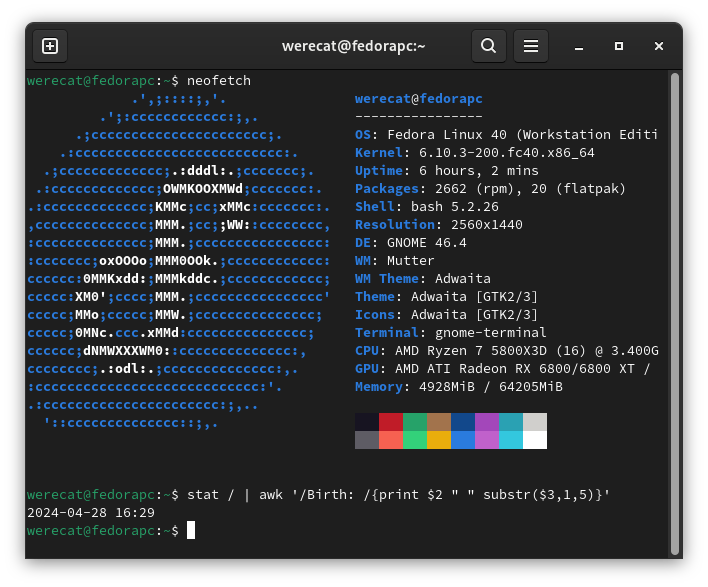Click the red color block in top row

pyautogui.click(x=391, y=422)
